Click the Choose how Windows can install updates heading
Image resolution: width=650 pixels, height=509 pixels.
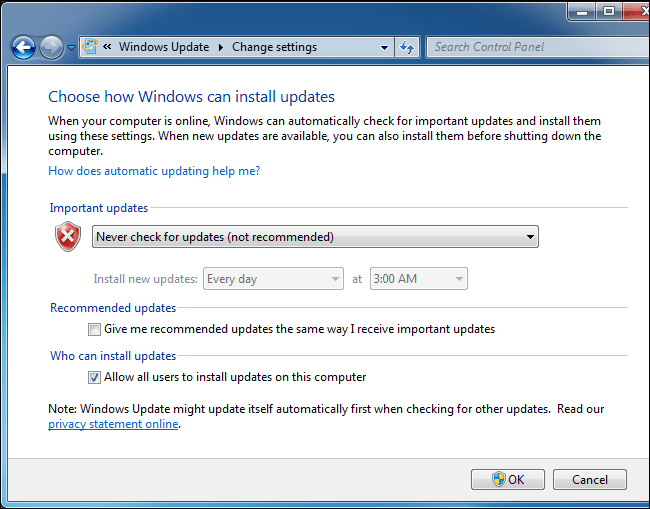tap(192, 97)
